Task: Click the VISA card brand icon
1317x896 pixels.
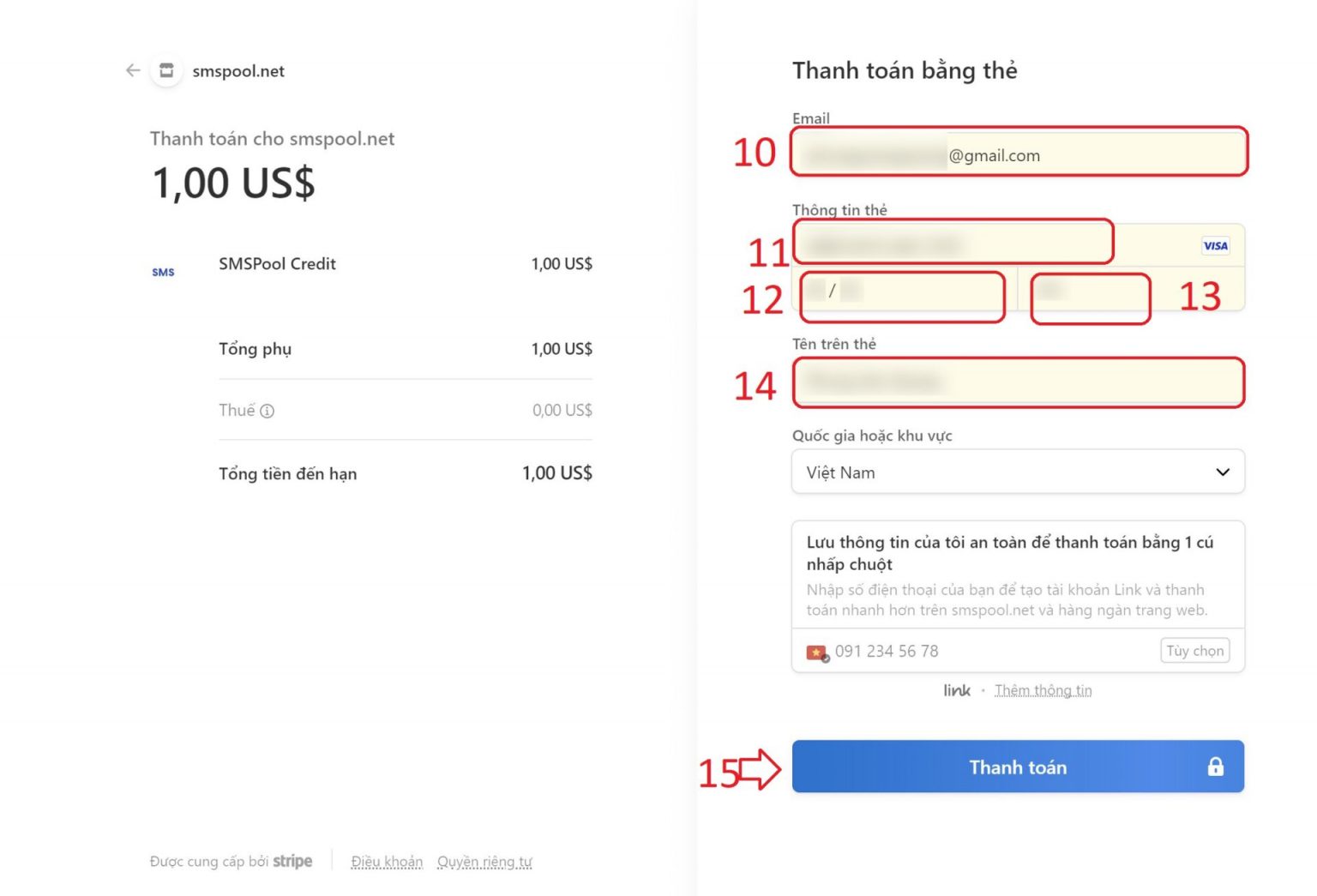Action: [1215, 246]
